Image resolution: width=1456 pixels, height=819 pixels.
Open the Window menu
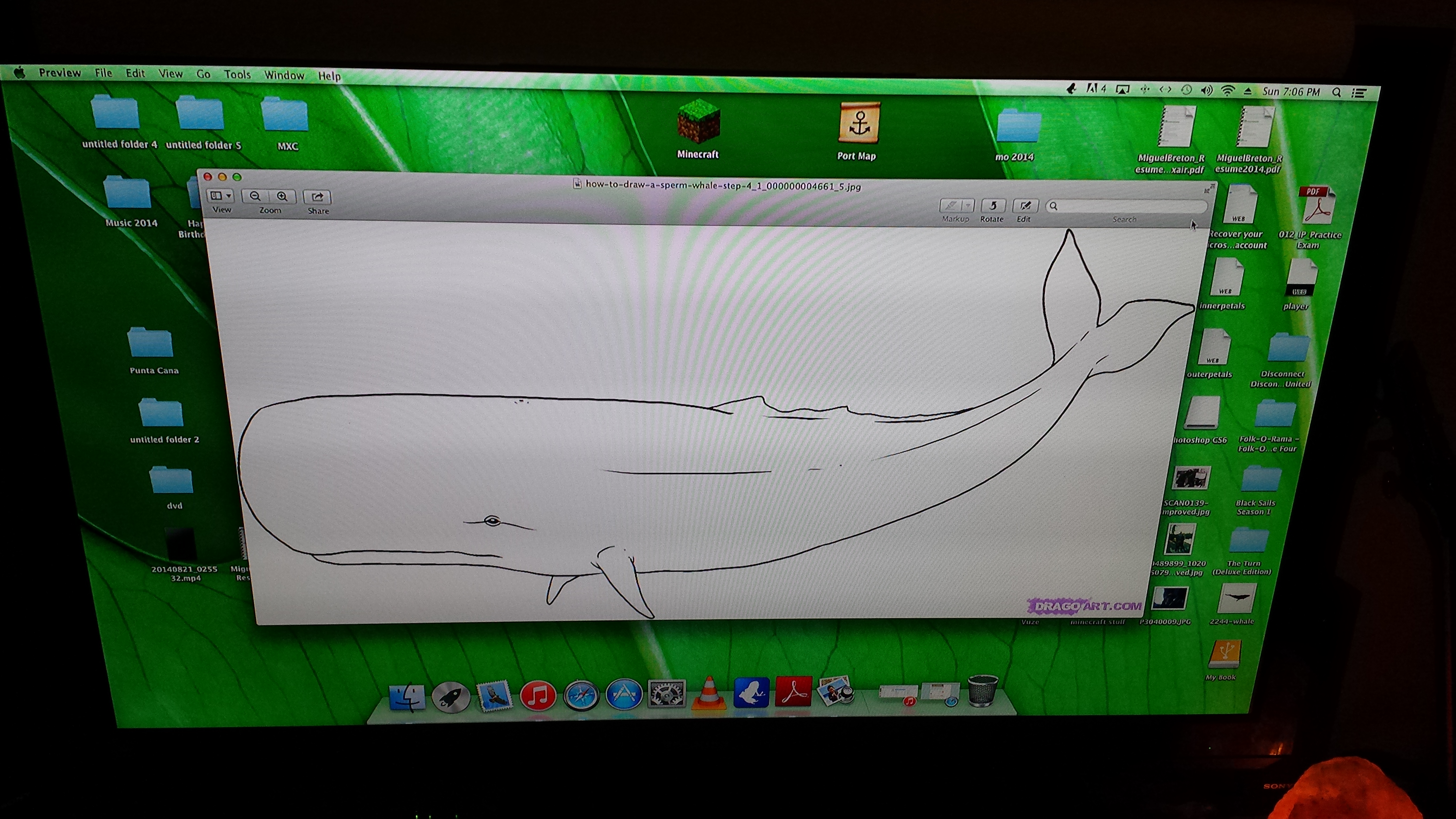[284, 75]
